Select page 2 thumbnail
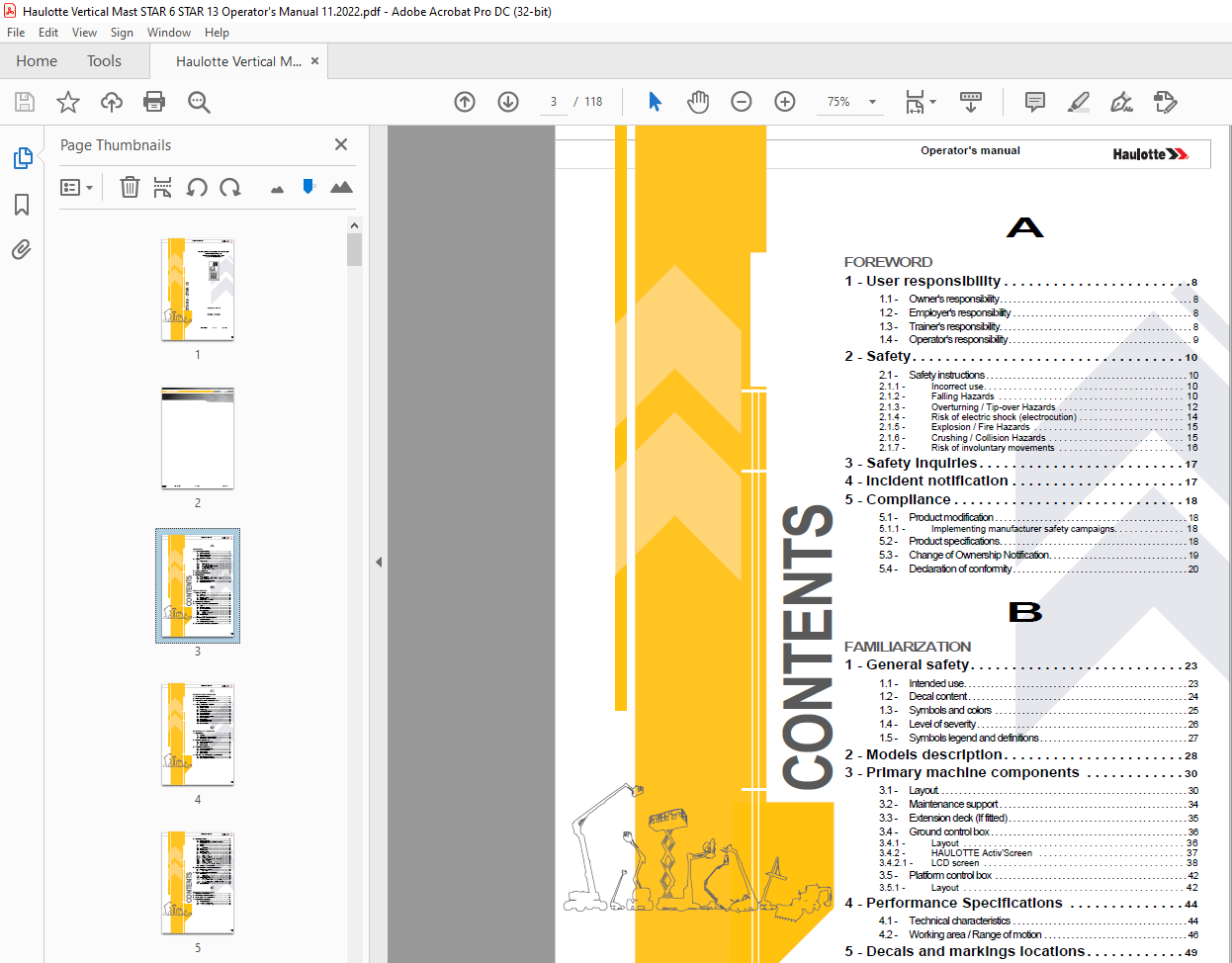Screen dimensions: 1232x963 (x=198, y=438)
